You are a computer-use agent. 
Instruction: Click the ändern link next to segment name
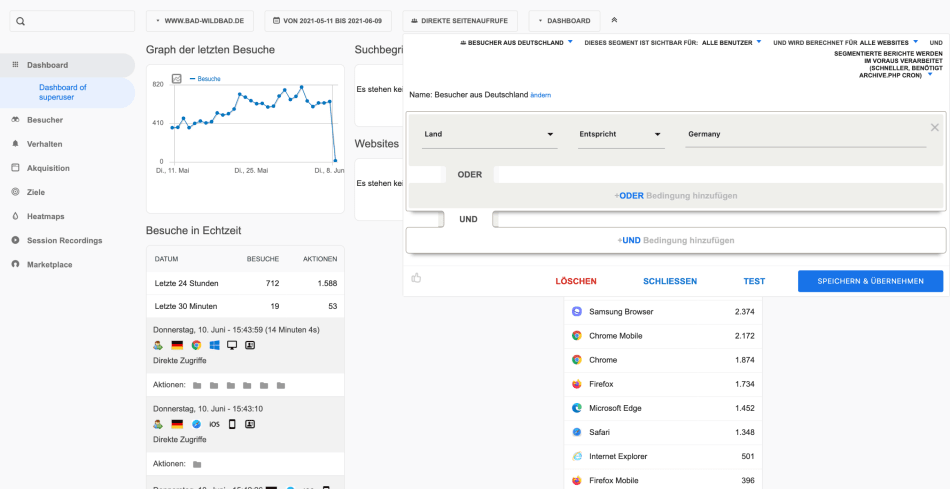[540, 95]
